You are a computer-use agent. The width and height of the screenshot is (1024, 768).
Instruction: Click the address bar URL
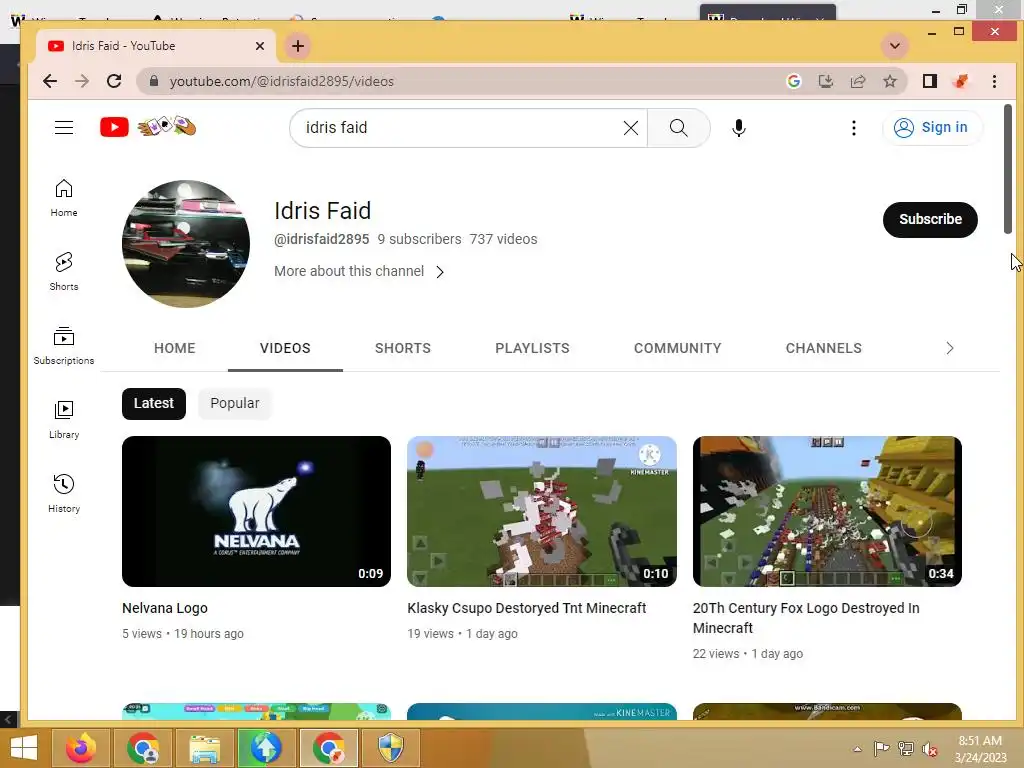point(281,81)
